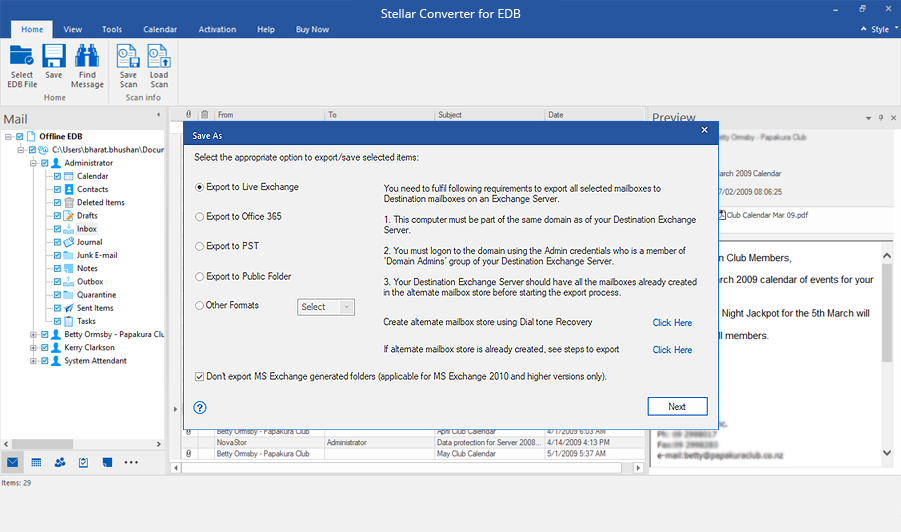Select the May Club Calendar message row
The width and height of the screenshot is (901, 532).
click(x=414, y=454)
